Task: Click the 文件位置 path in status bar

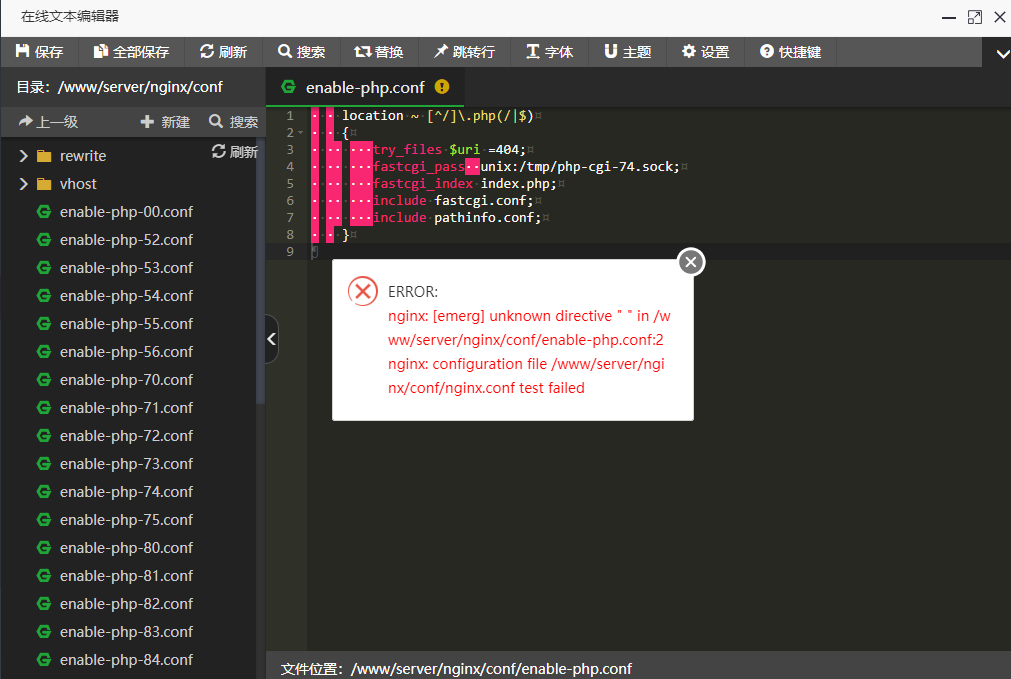Action: (x=491, y=669)
